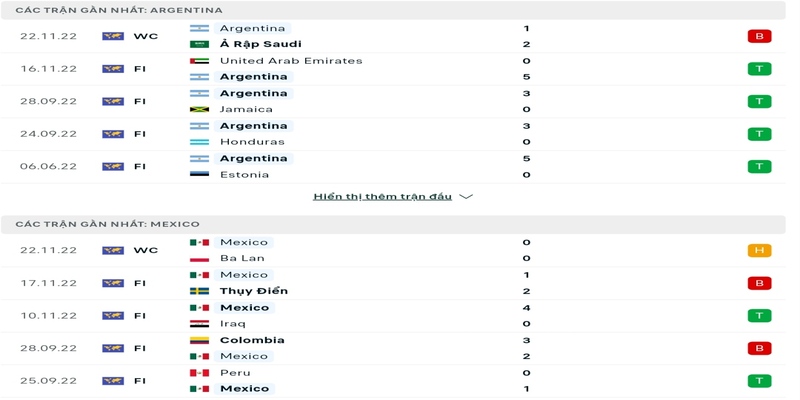Screen dimensions: 800x400
Task: Click the Estonia flag icon
Action: (200, 175)
